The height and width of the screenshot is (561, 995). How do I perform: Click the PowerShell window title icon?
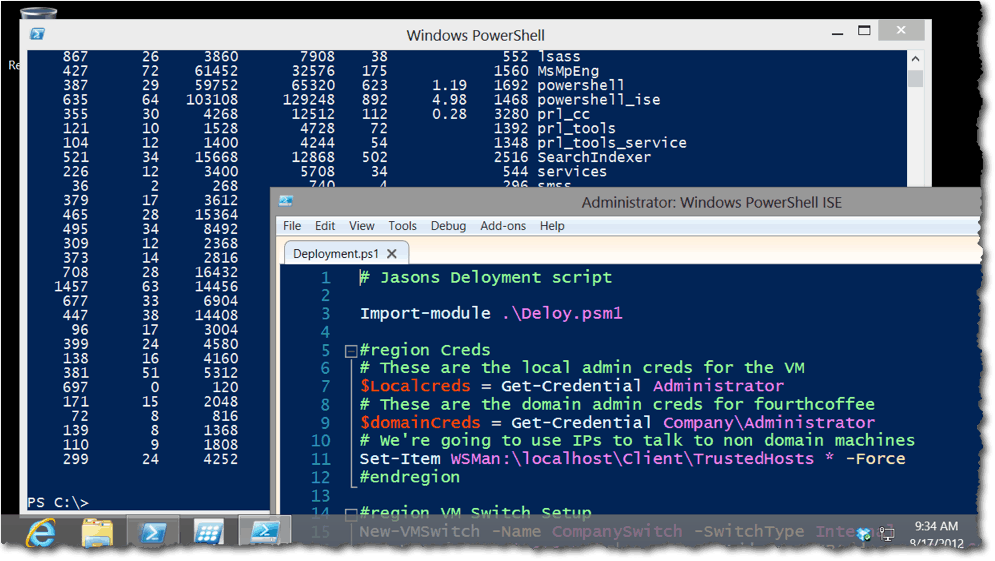[x=37, y=34]
